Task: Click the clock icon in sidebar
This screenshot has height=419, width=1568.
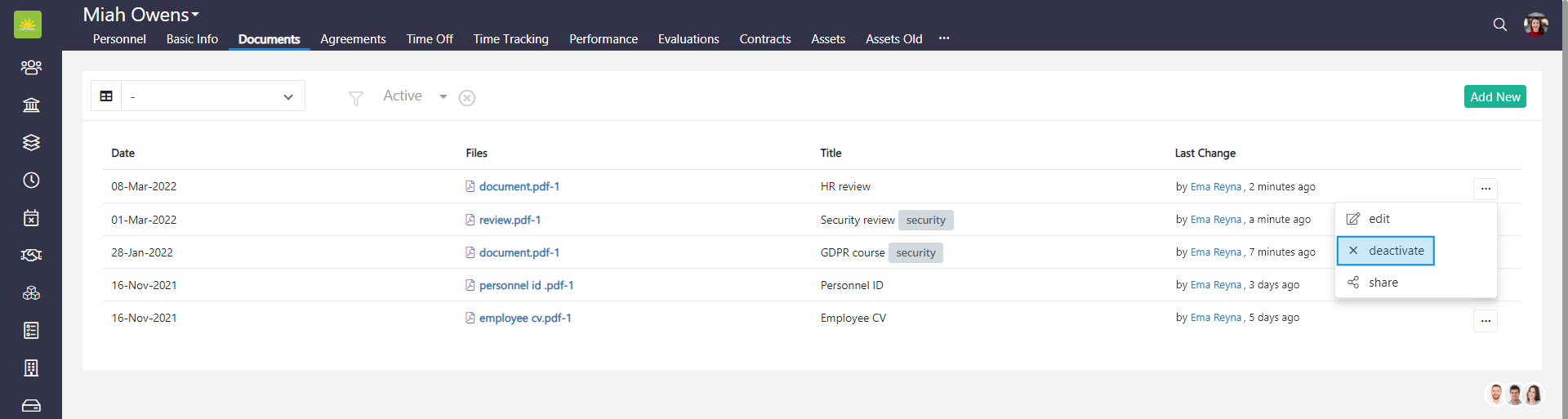Action: 31,180
